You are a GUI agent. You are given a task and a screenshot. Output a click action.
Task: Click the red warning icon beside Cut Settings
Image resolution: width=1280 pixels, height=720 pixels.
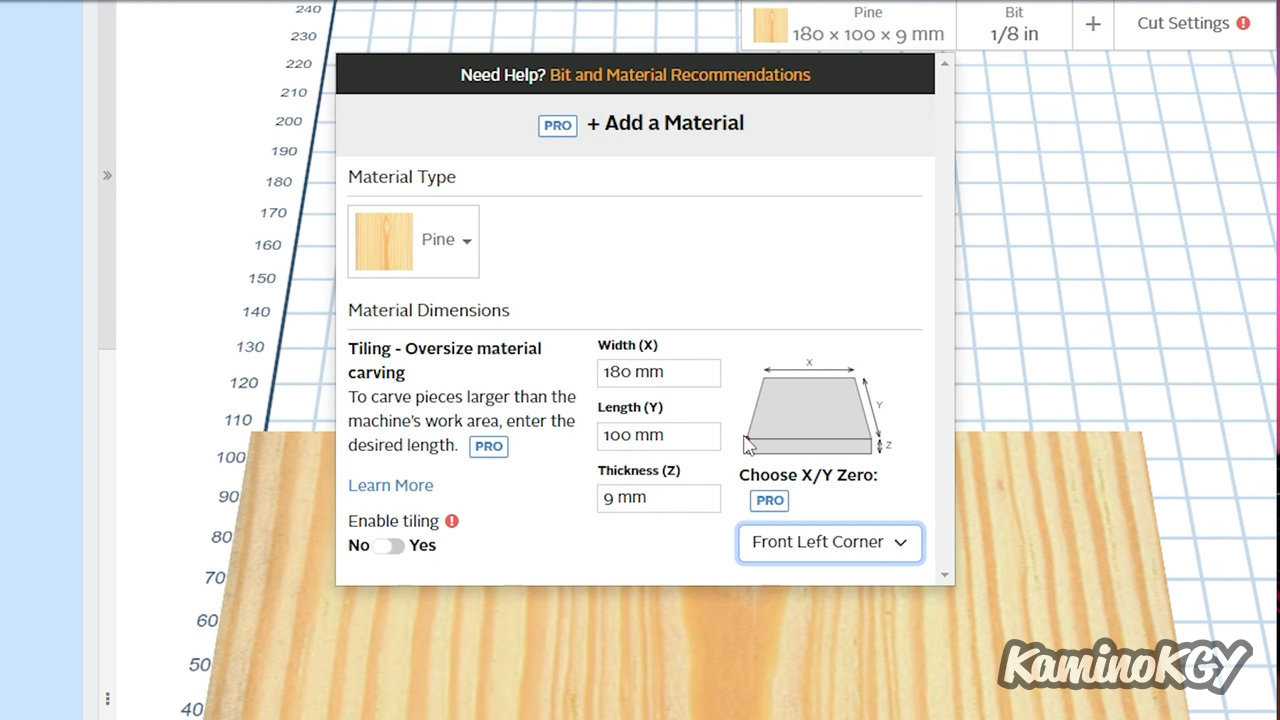coord(1243,23)
